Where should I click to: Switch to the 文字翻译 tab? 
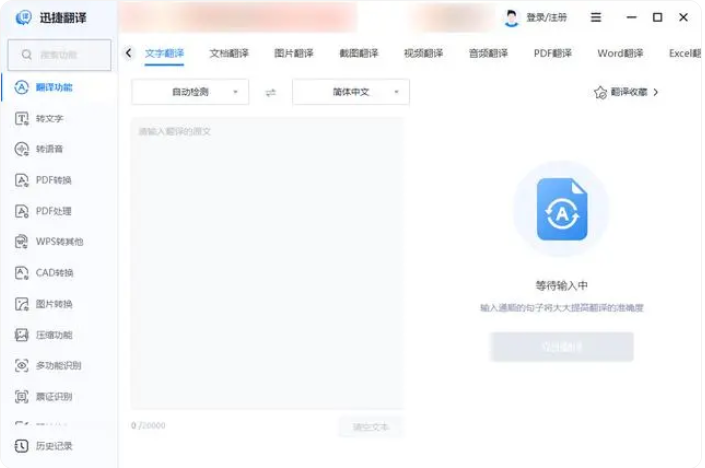click(x=164, y=53)
